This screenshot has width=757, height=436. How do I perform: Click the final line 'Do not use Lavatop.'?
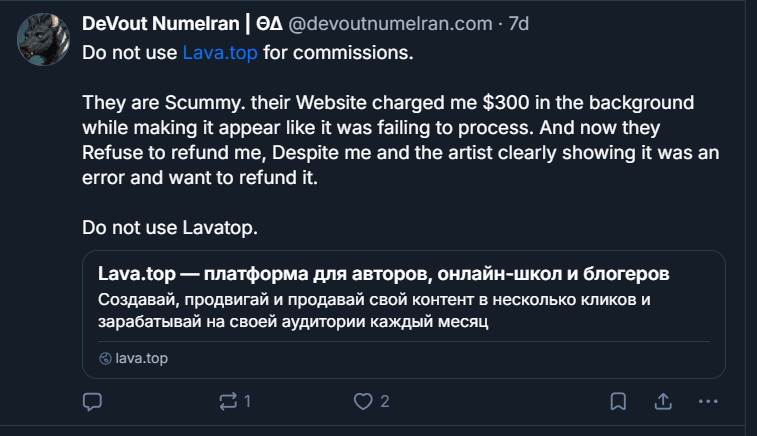point(170,228)
